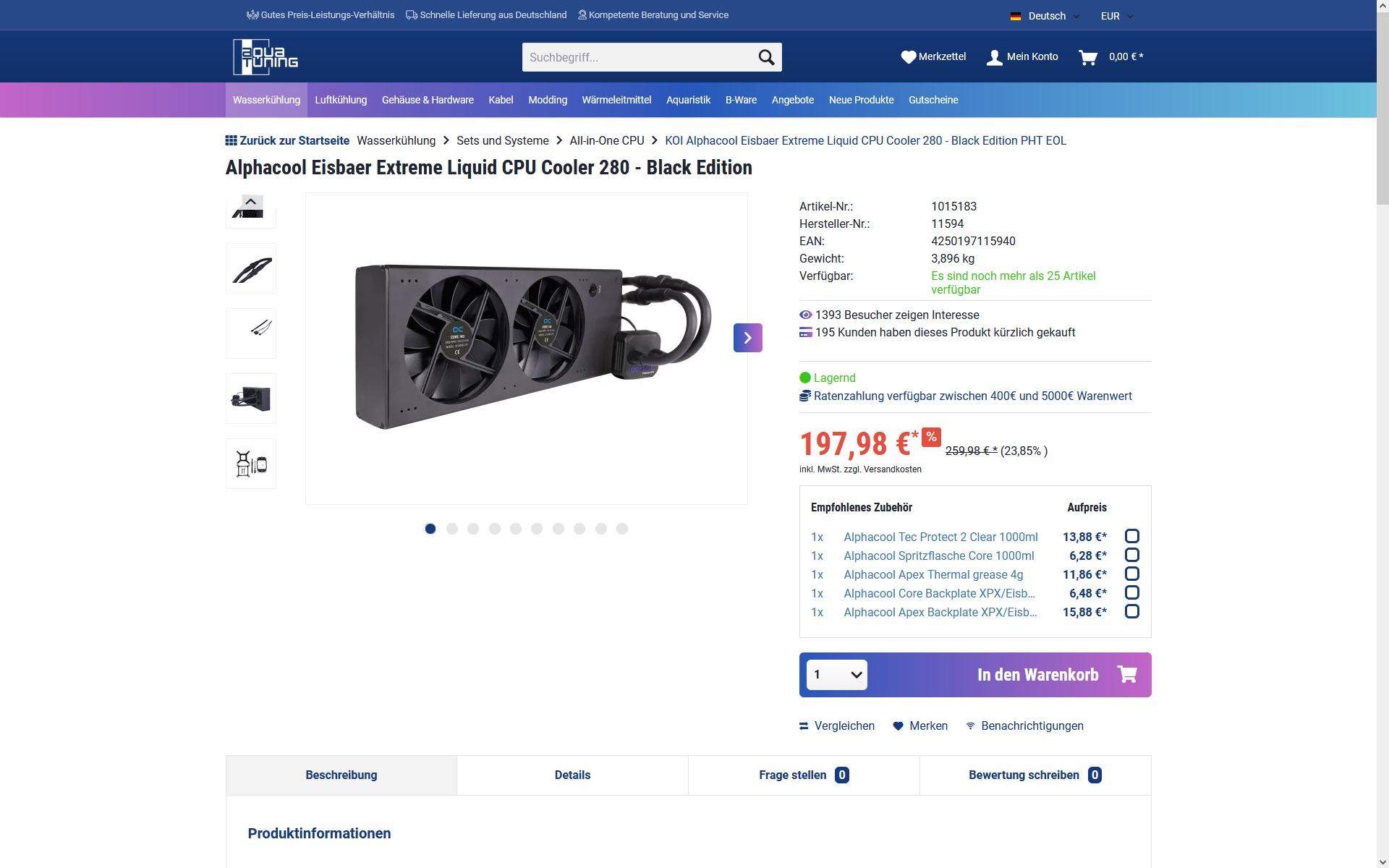Check Alphacool Apex Thermal grease 4g
This screenshot has height=868, width=1389.
point(1132,574)
